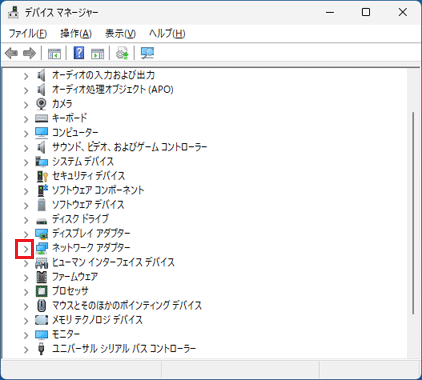Screen dimensions: 422x380
Task: Open the 操作(A) menu
Action: point(76,33)
